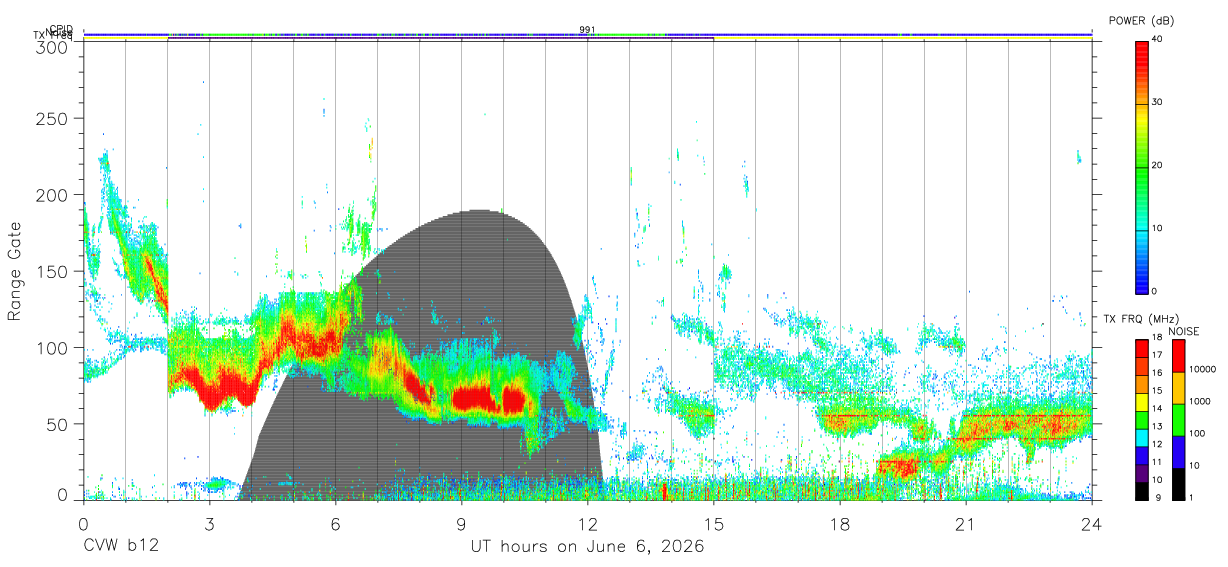This screenshot has width=1228, height=567.
Task: Click the "150" tick on the Range Gate axis
Action: coord(53,272)
